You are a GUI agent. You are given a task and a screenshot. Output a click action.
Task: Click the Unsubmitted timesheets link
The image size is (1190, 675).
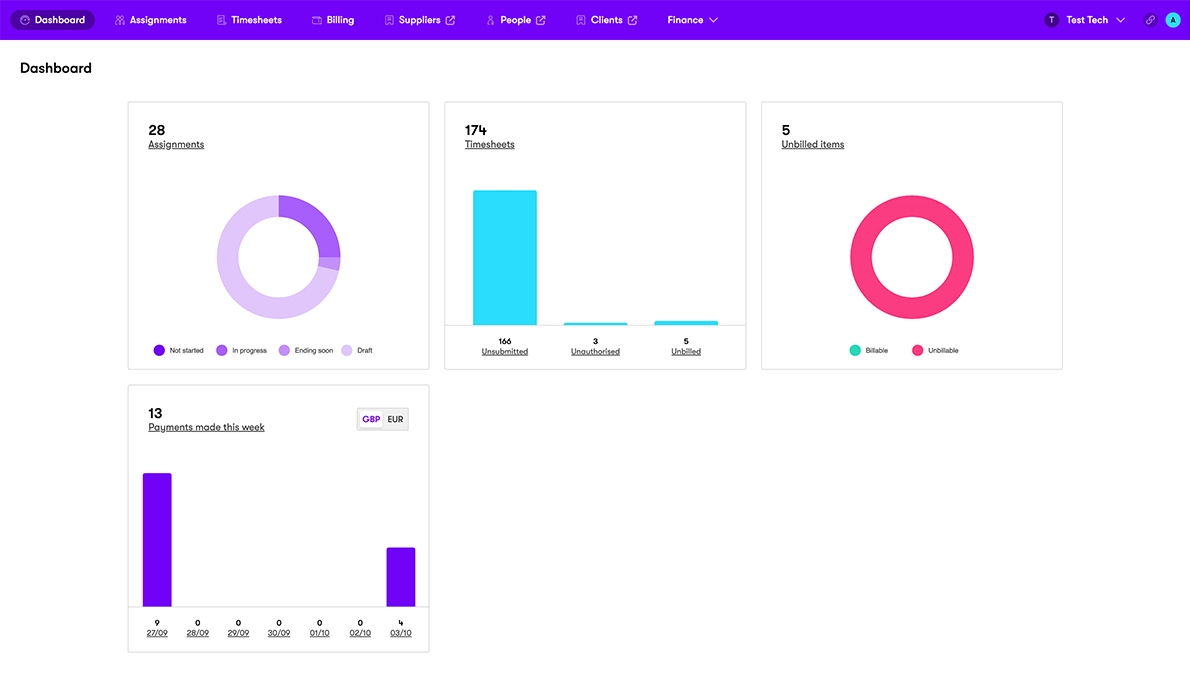click(505, 352)
